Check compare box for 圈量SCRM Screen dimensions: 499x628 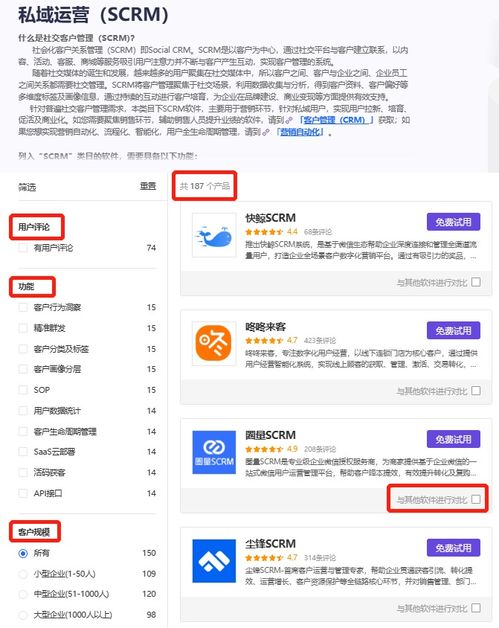476,499
